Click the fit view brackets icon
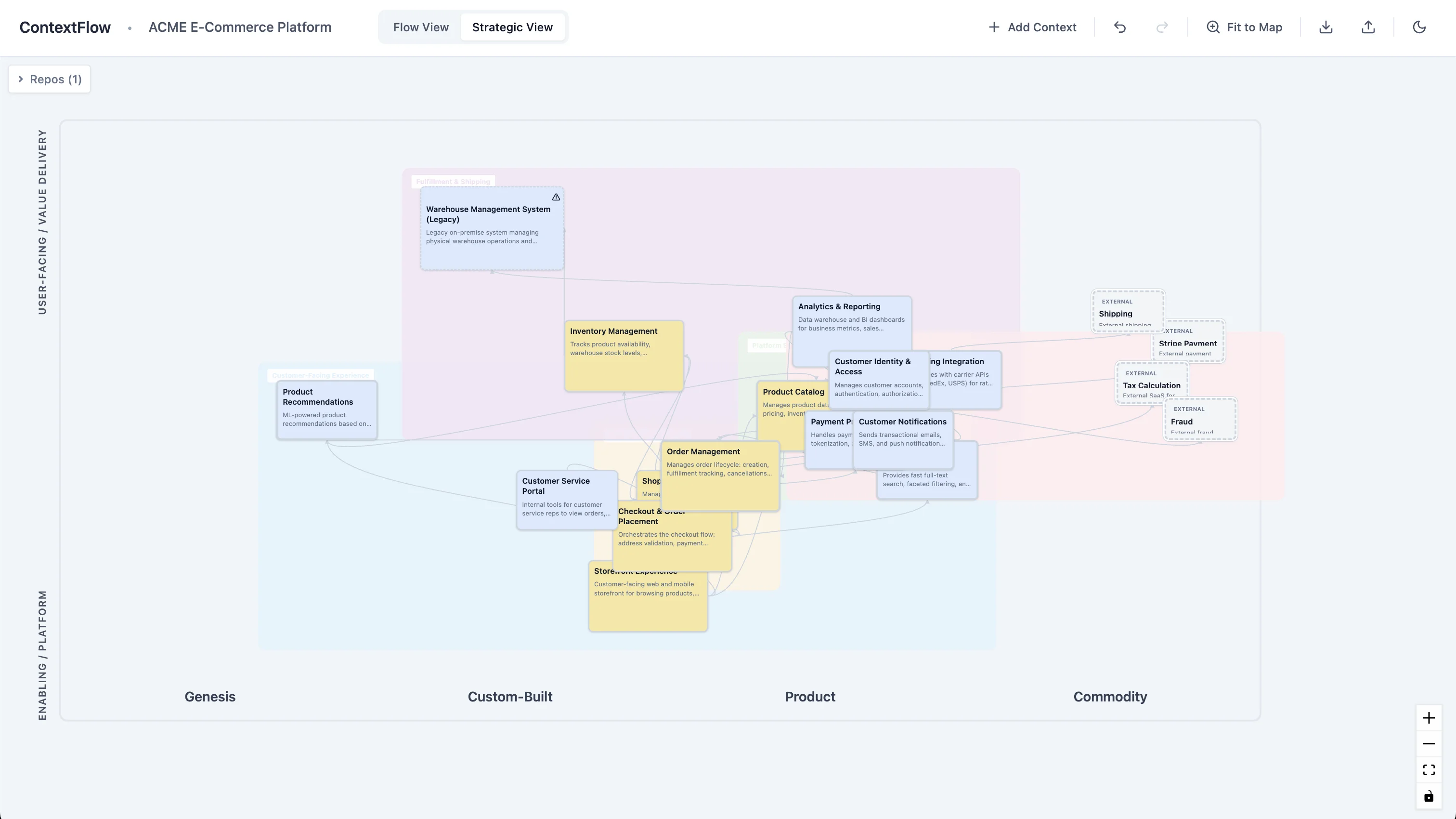The image size is (1456, 819). [x=1428, y=770]
